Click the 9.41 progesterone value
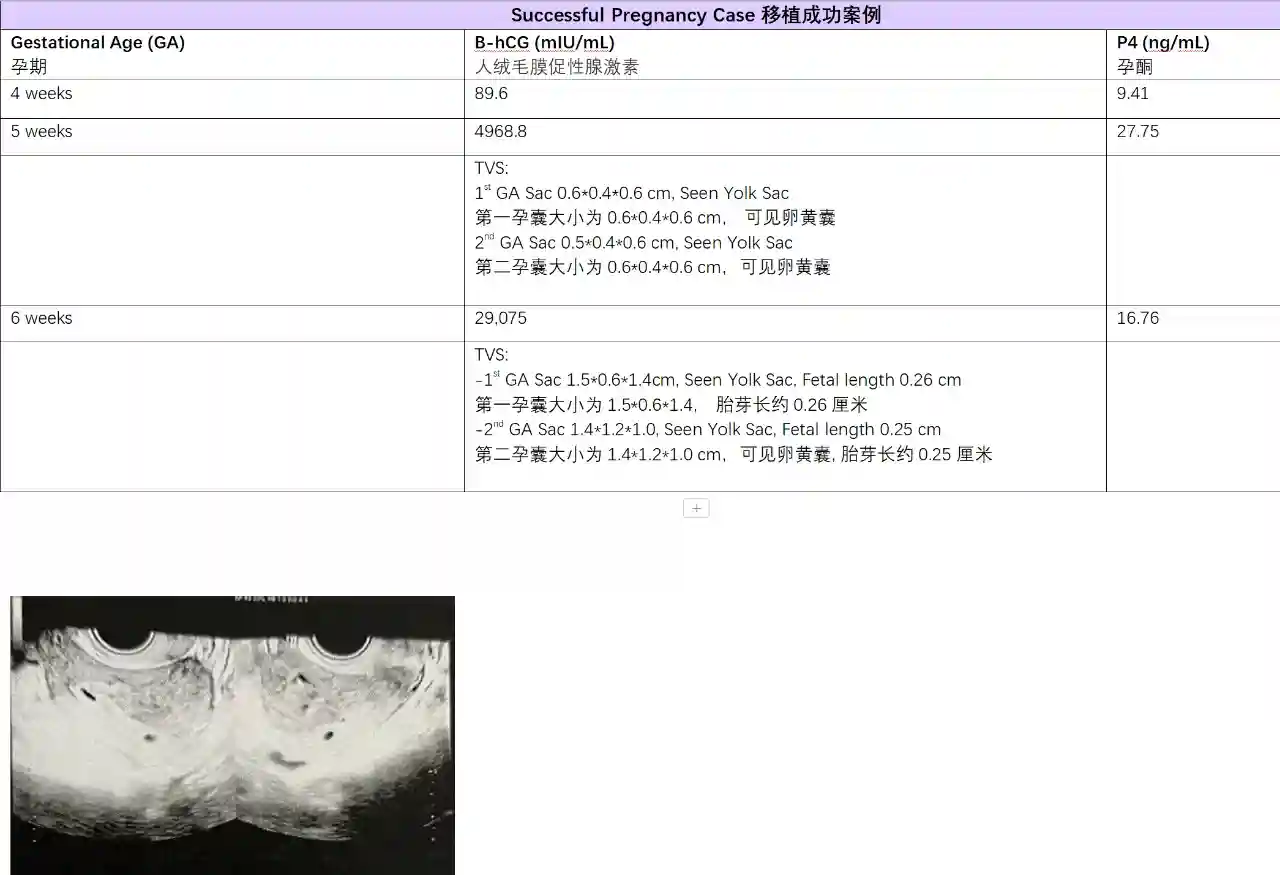Screen dimensions: 1280x875 pos(1133,94)
